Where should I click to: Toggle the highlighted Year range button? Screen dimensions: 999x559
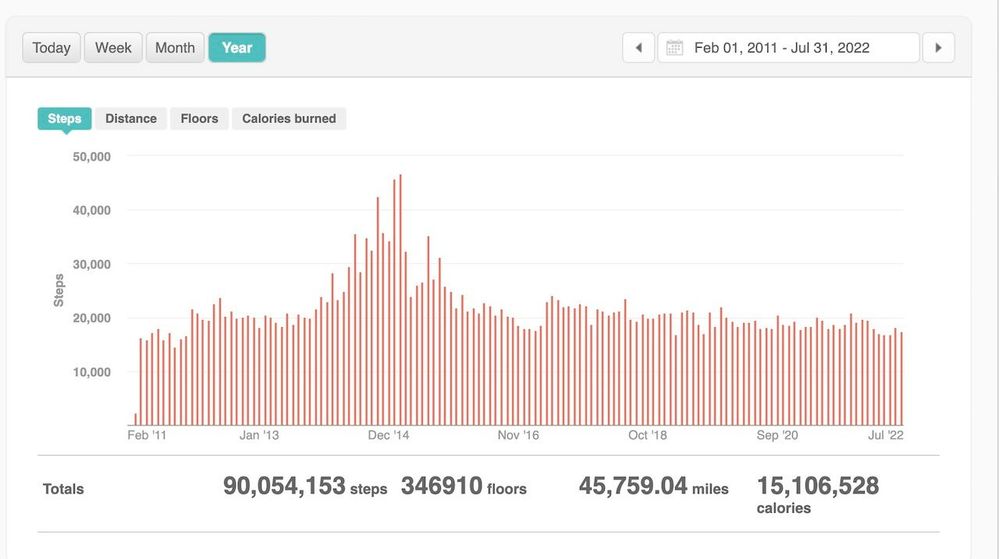pyautogui.click(x=237, y=48)
